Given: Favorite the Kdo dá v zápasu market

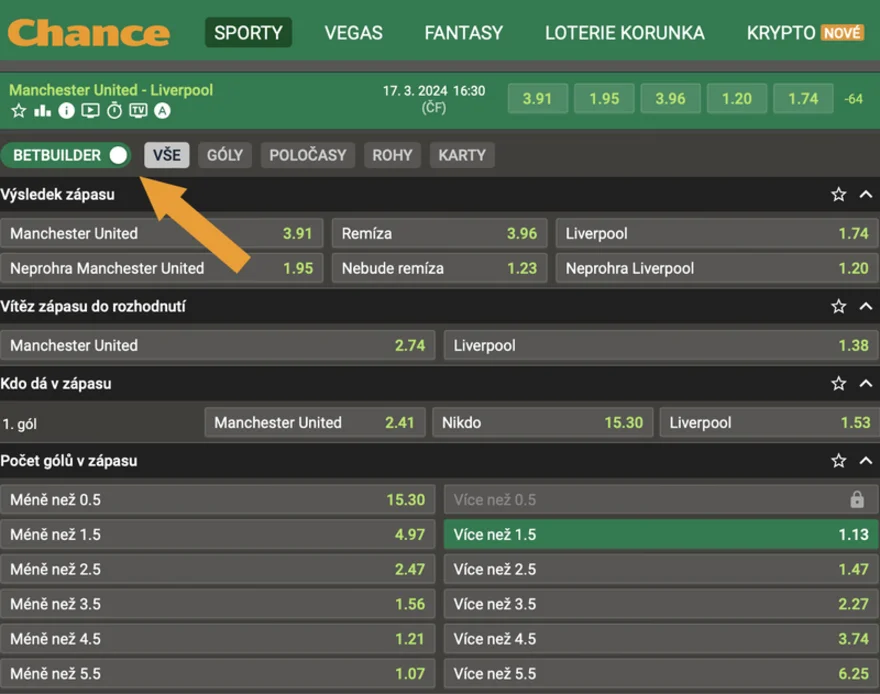Looking at the screenshot, I should pyautogui.click(x=838, y=383).
